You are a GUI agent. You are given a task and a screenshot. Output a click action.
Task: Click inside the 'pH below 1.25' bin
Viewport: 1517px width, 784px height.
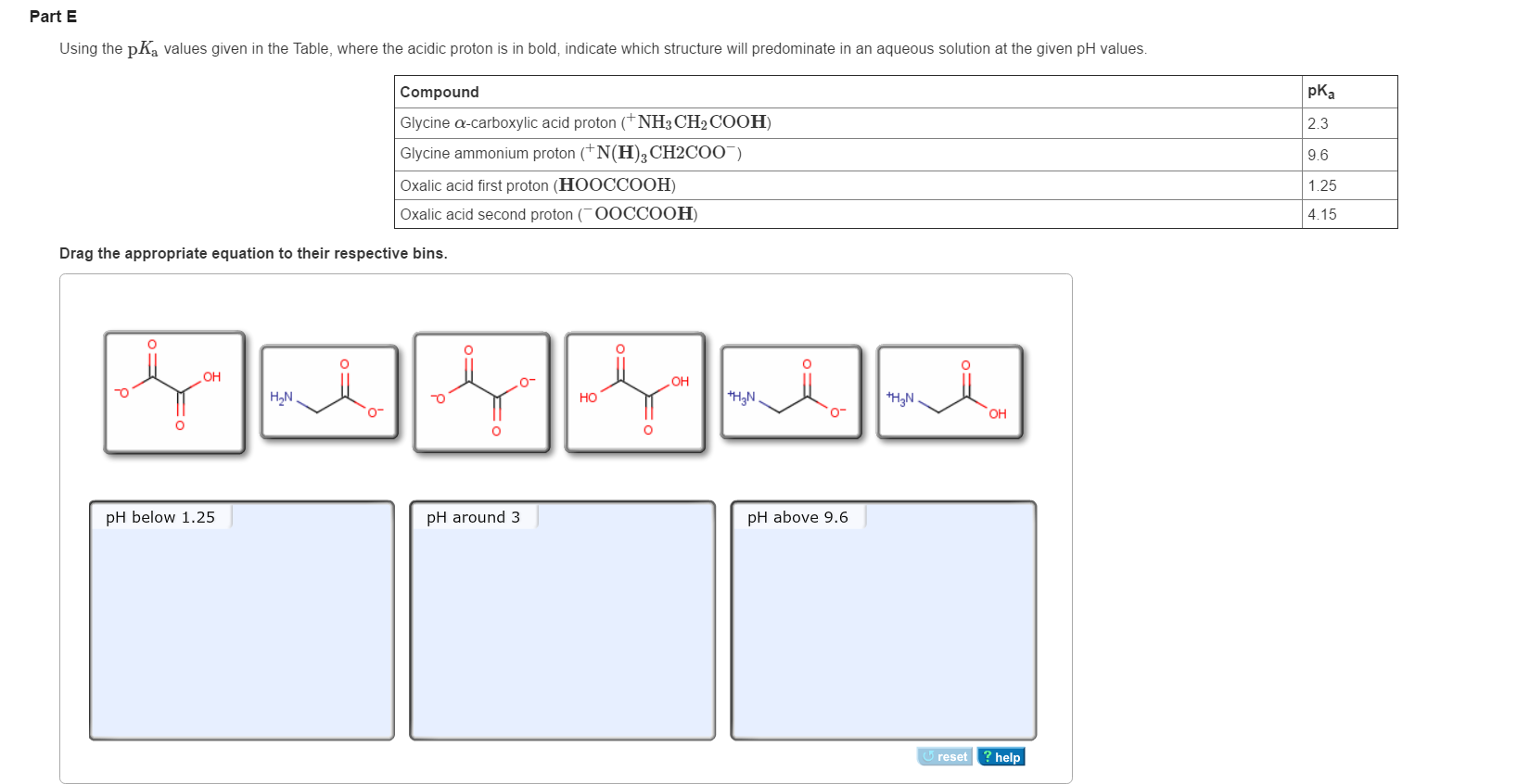(241, 630)
